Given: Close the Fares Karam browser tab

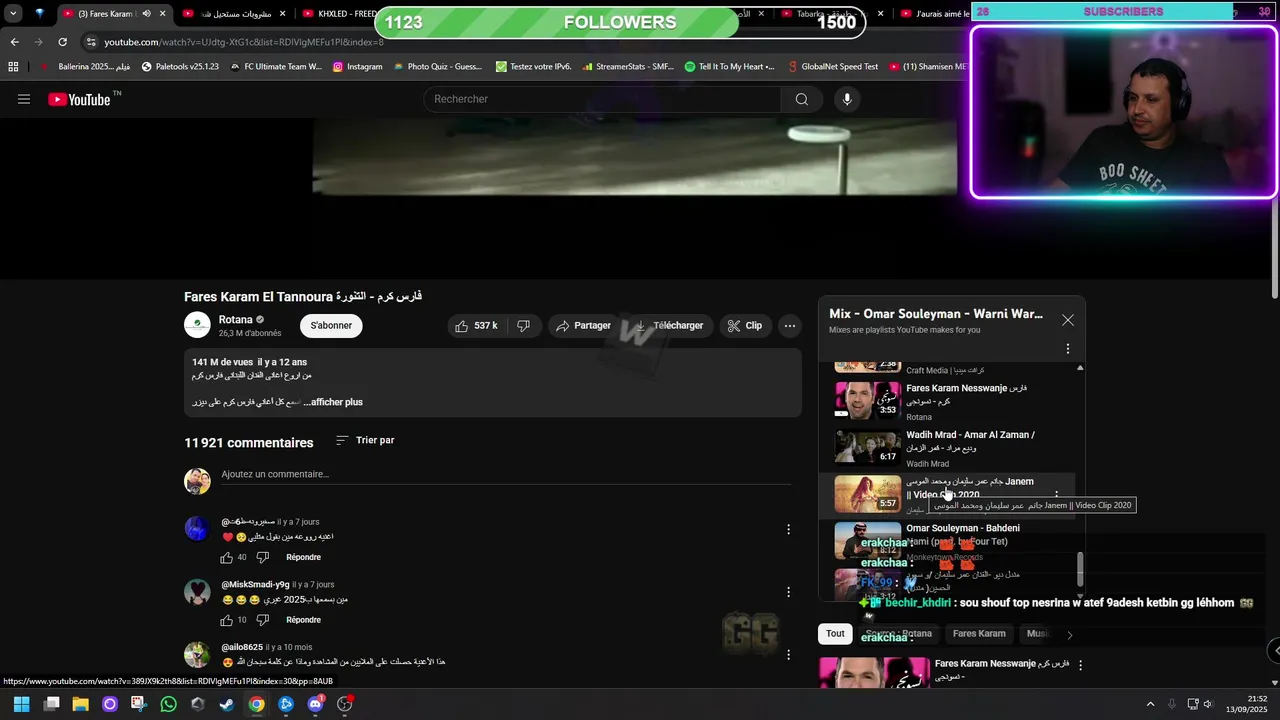Looking at the screenshot, I should coord(163,13).
